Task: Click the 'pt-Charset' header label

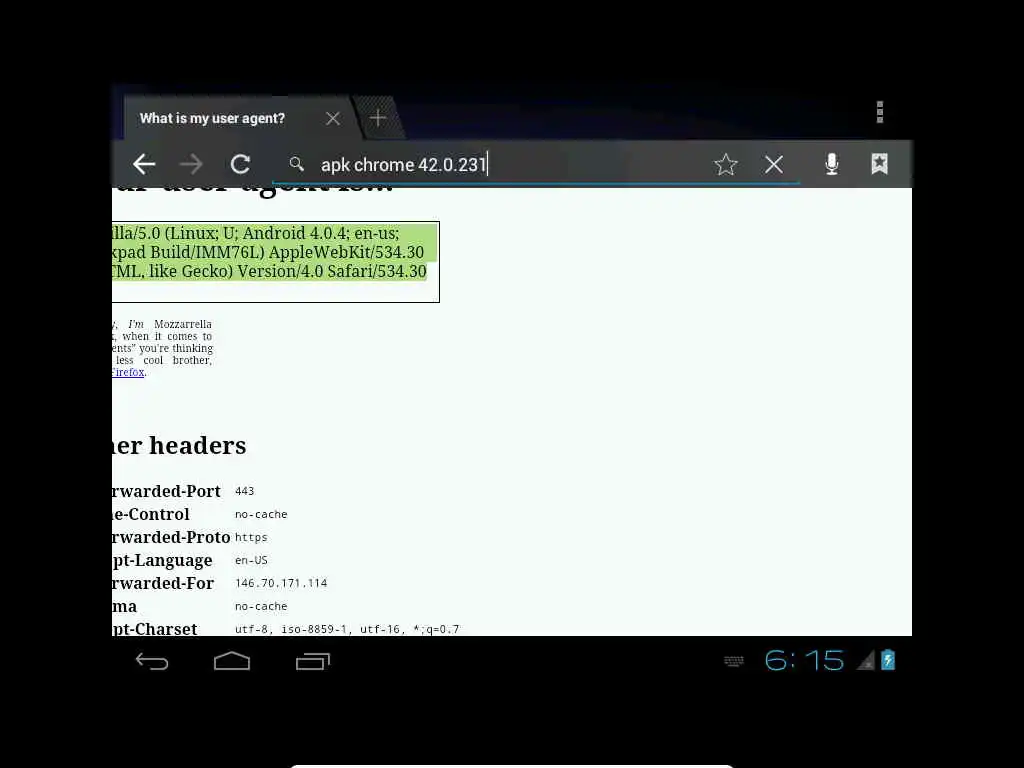Action: (155, 629)
